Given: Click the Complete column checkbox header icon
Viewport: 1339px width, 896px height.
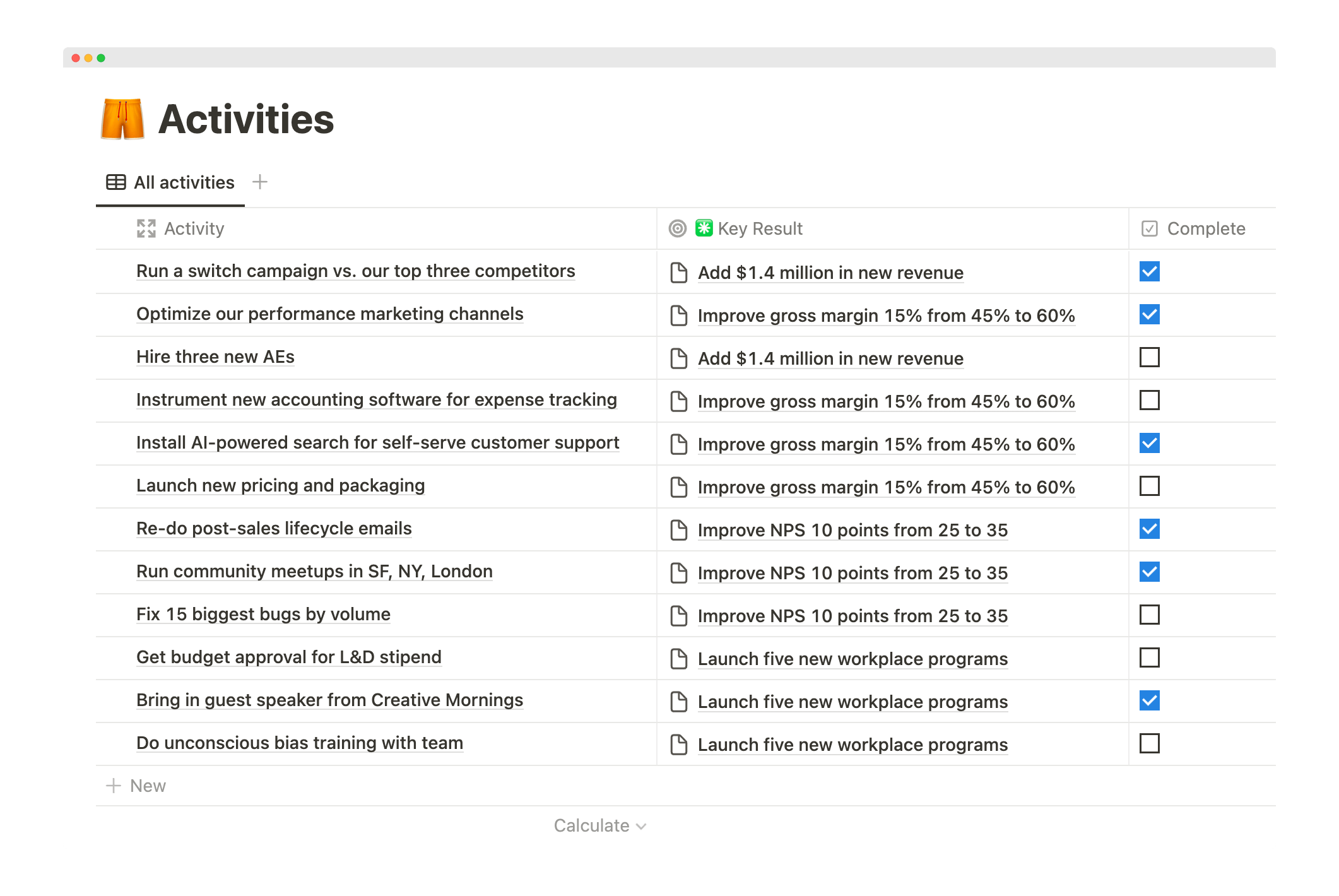Looking at the screenshot, I should pos(1150,228).
